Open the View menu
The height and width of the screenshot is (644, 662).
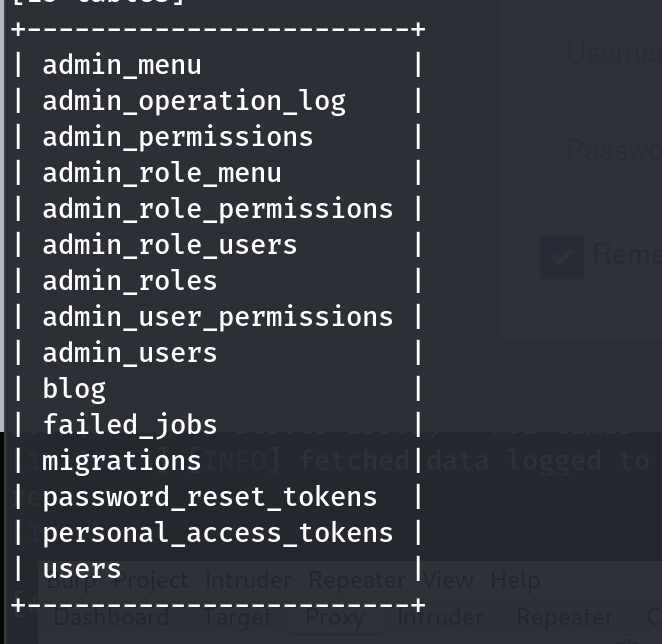448,581
